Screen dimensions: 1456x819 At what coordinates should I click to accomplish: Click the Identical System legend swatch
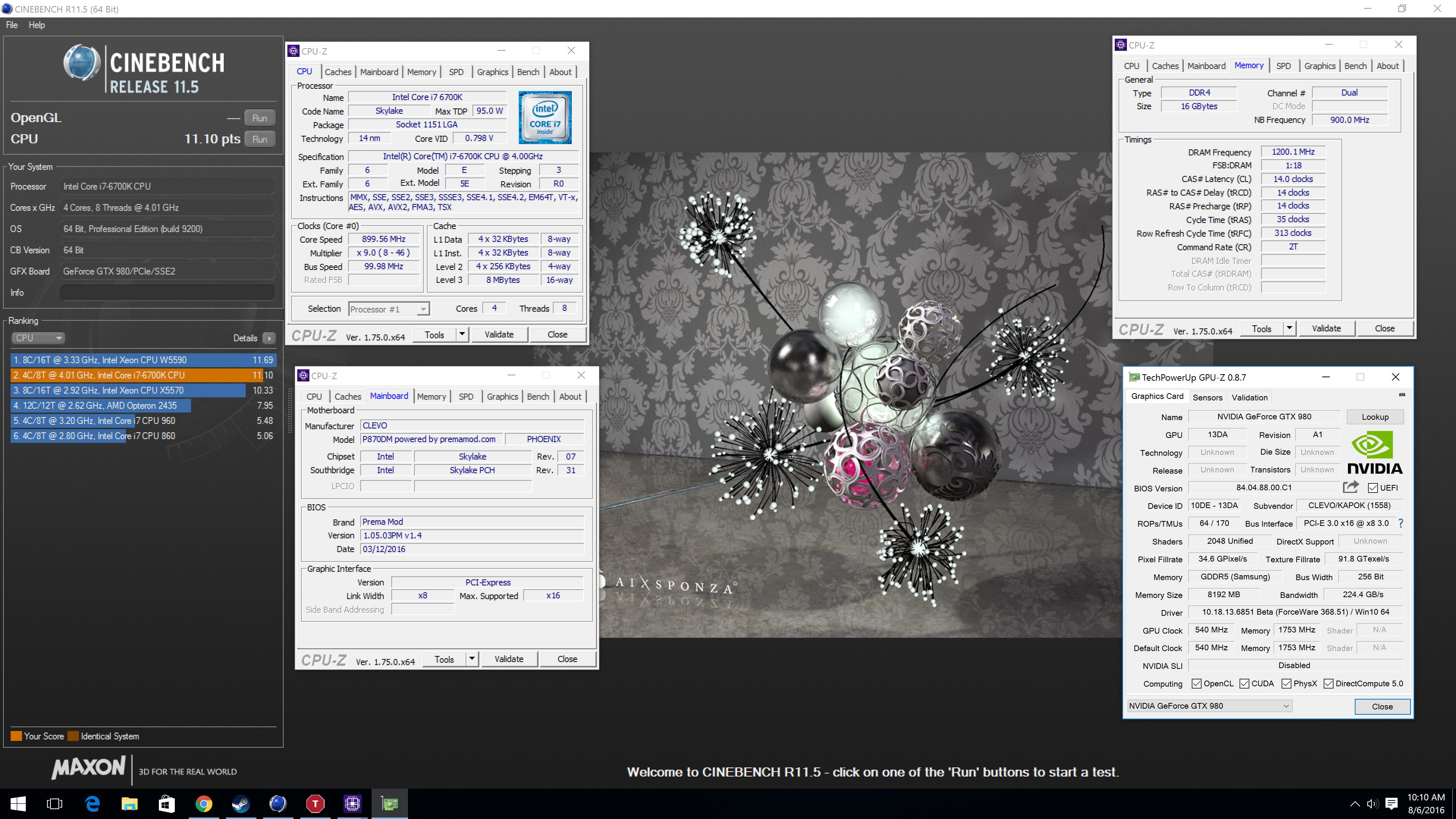[73, 736]
